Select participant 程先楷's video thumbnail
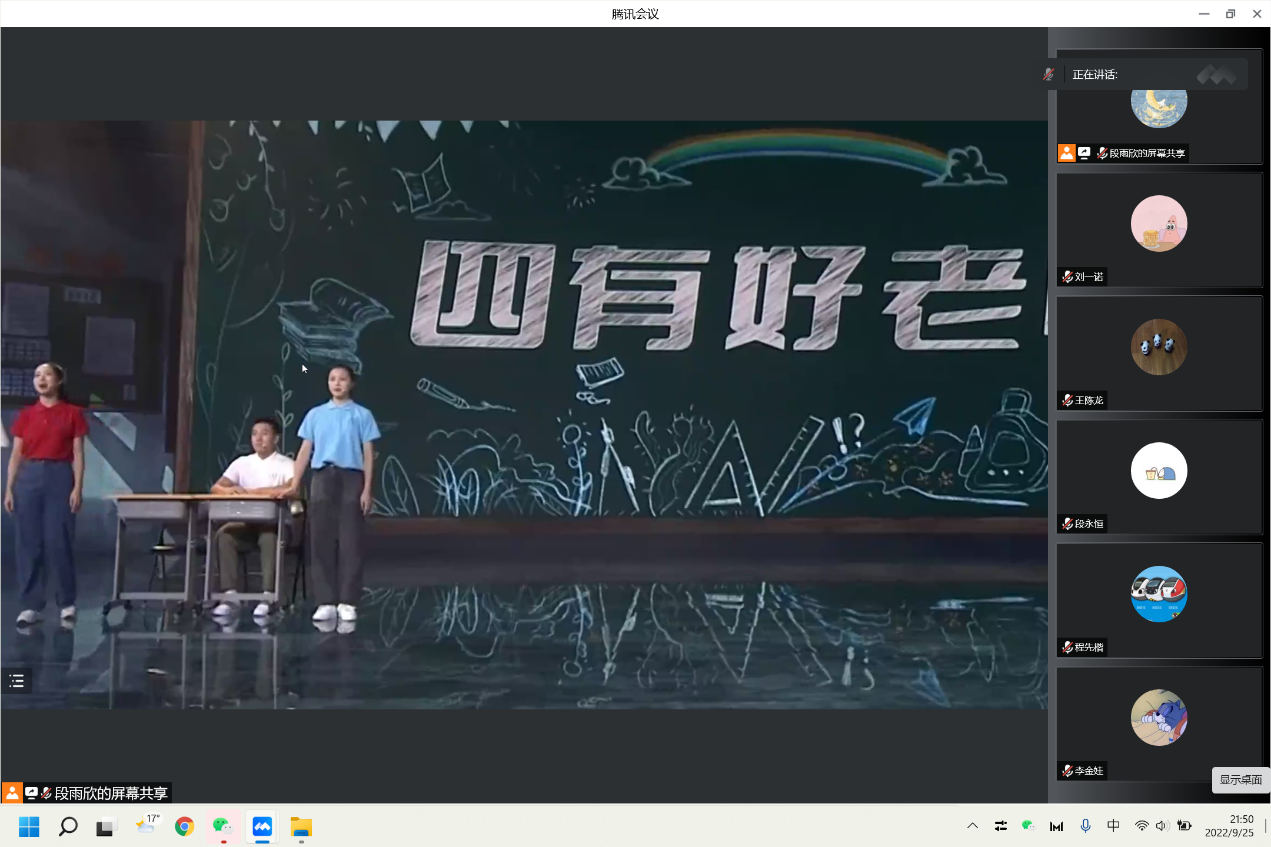Screen dimensions: 1271x847 pos(1158,594)
